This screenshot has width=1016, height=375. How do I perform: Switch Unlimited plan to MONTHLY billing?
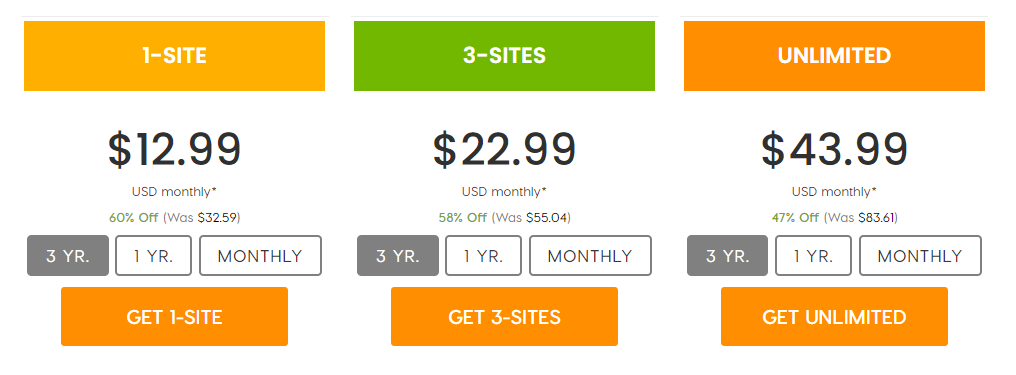pyautogui.click(x=920, y=255)
